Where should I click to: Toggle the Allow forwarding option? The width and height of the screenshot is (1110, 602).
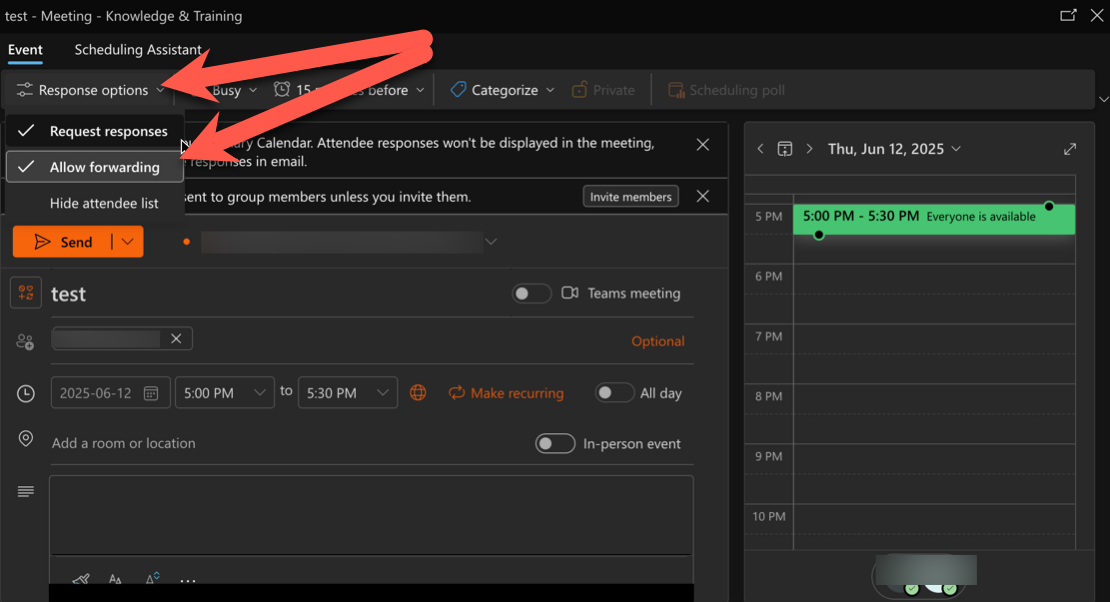pos(95,167)
